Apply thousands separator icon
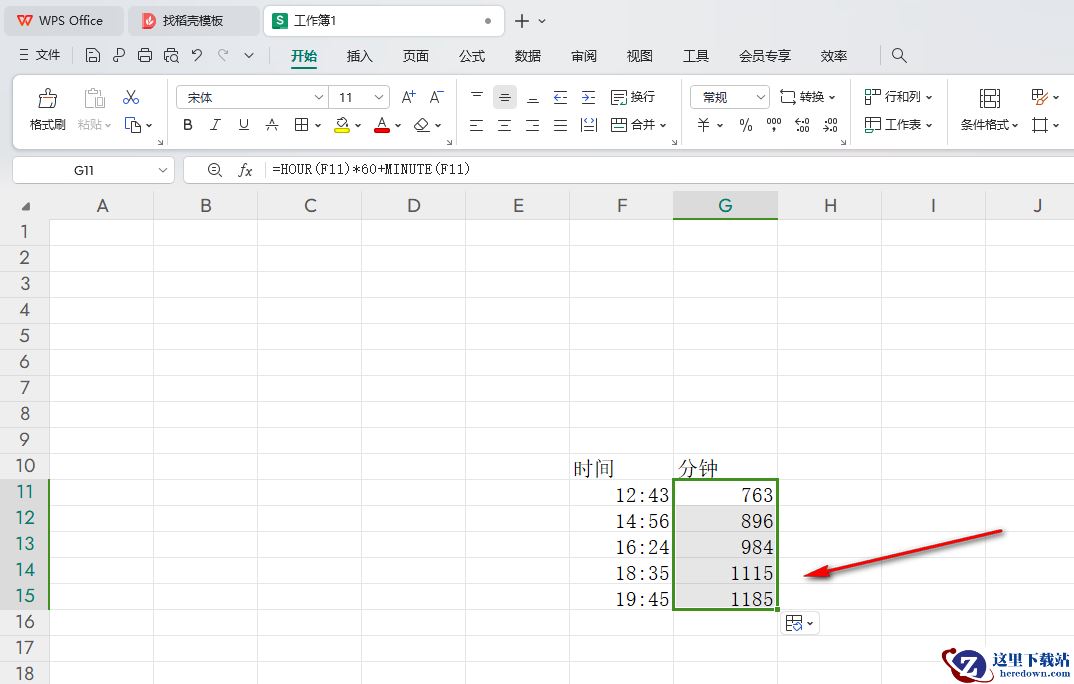1074x684 pixels. (x=774, y=125)
